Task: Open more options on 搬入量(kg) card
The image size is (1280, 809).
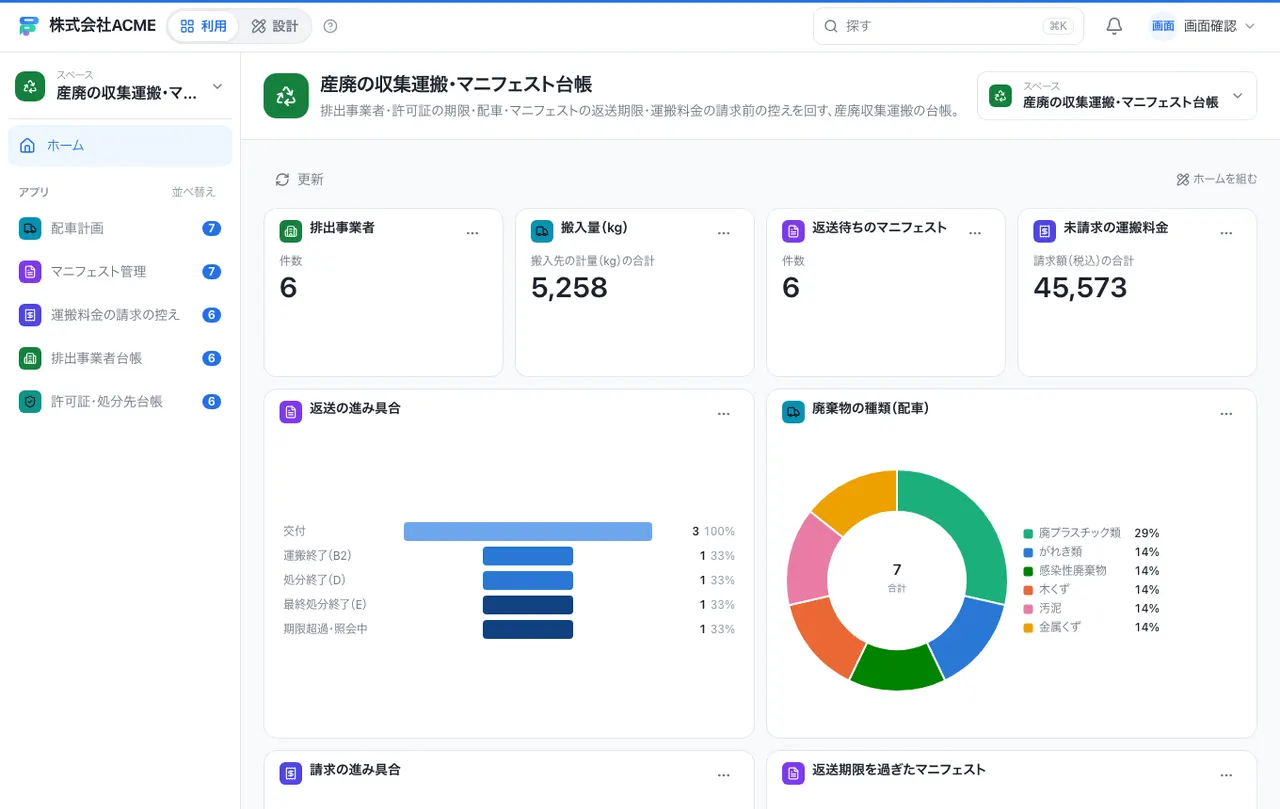Action: click(724, 233)
